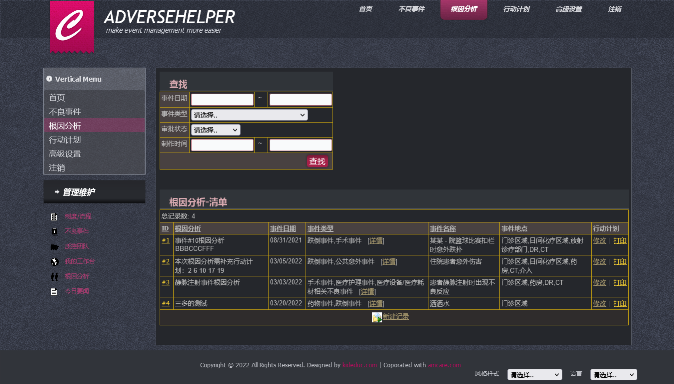The height and width of the screenshot is (384, 674).
Task: Click the folder icon in the maintenance list
Action: click(54, 246)
